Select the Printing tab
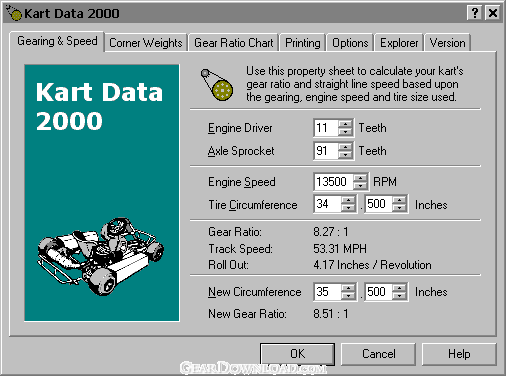This screenshot has width=506, height=376. (x=303, y=43)
